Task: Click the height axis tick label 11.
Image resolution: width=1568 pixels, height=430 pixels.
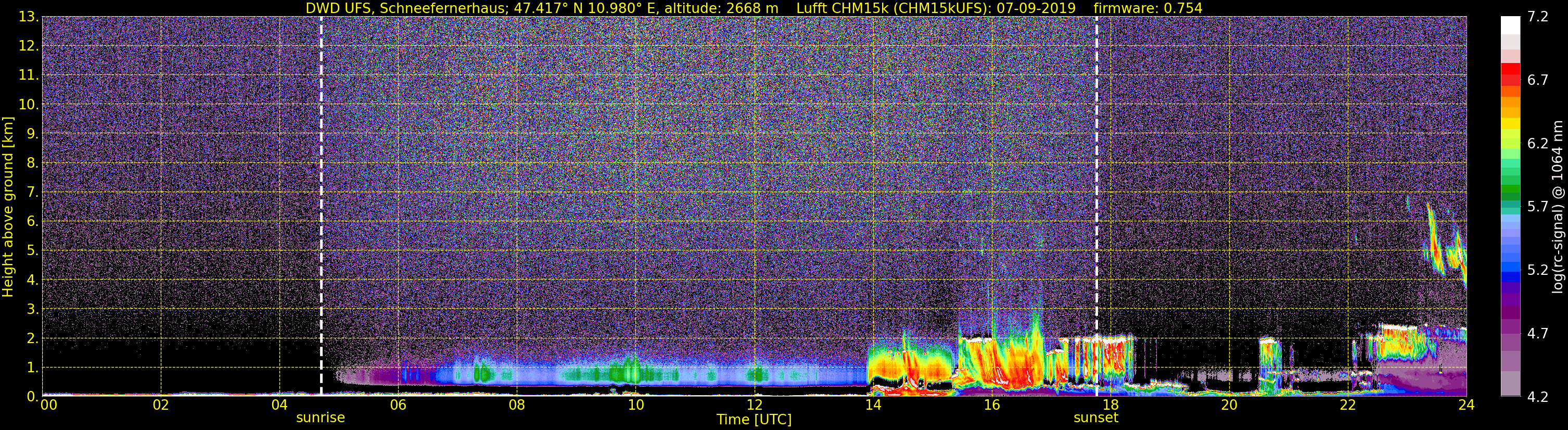Action: coord(28,75)
